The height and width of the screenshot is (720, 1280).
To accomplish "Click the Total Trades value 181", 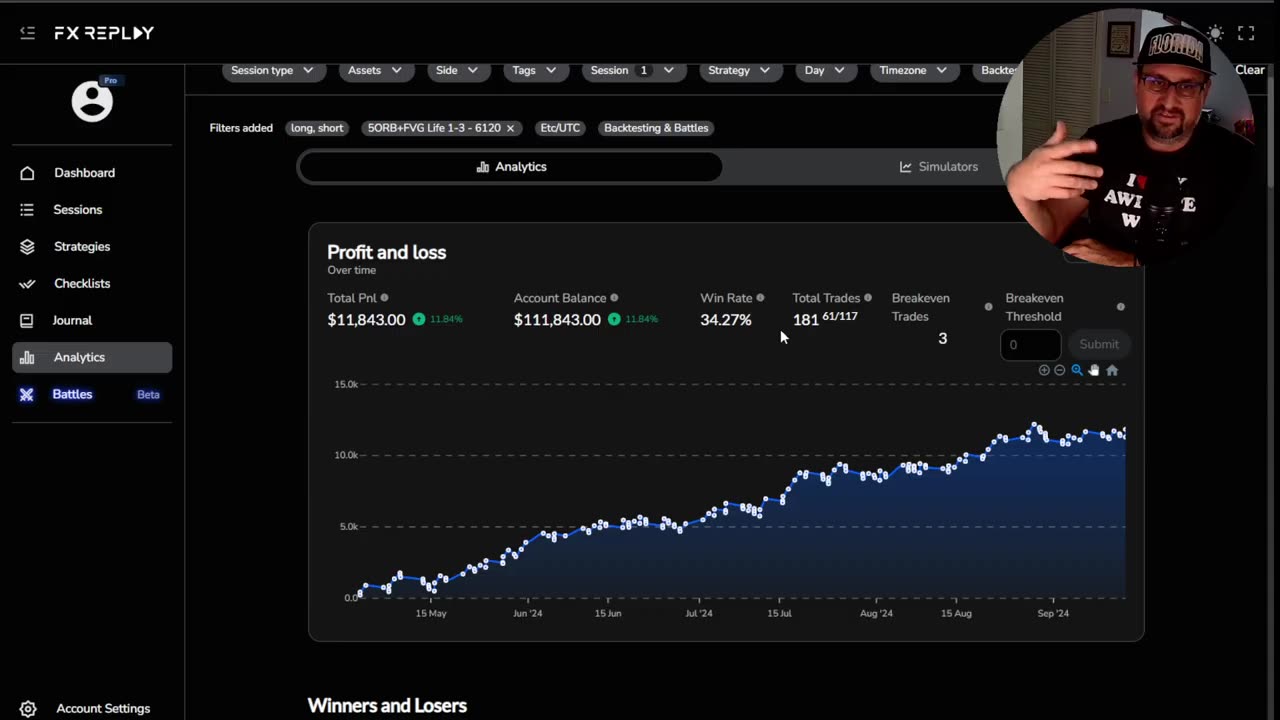I will click(x=805, y=320).
